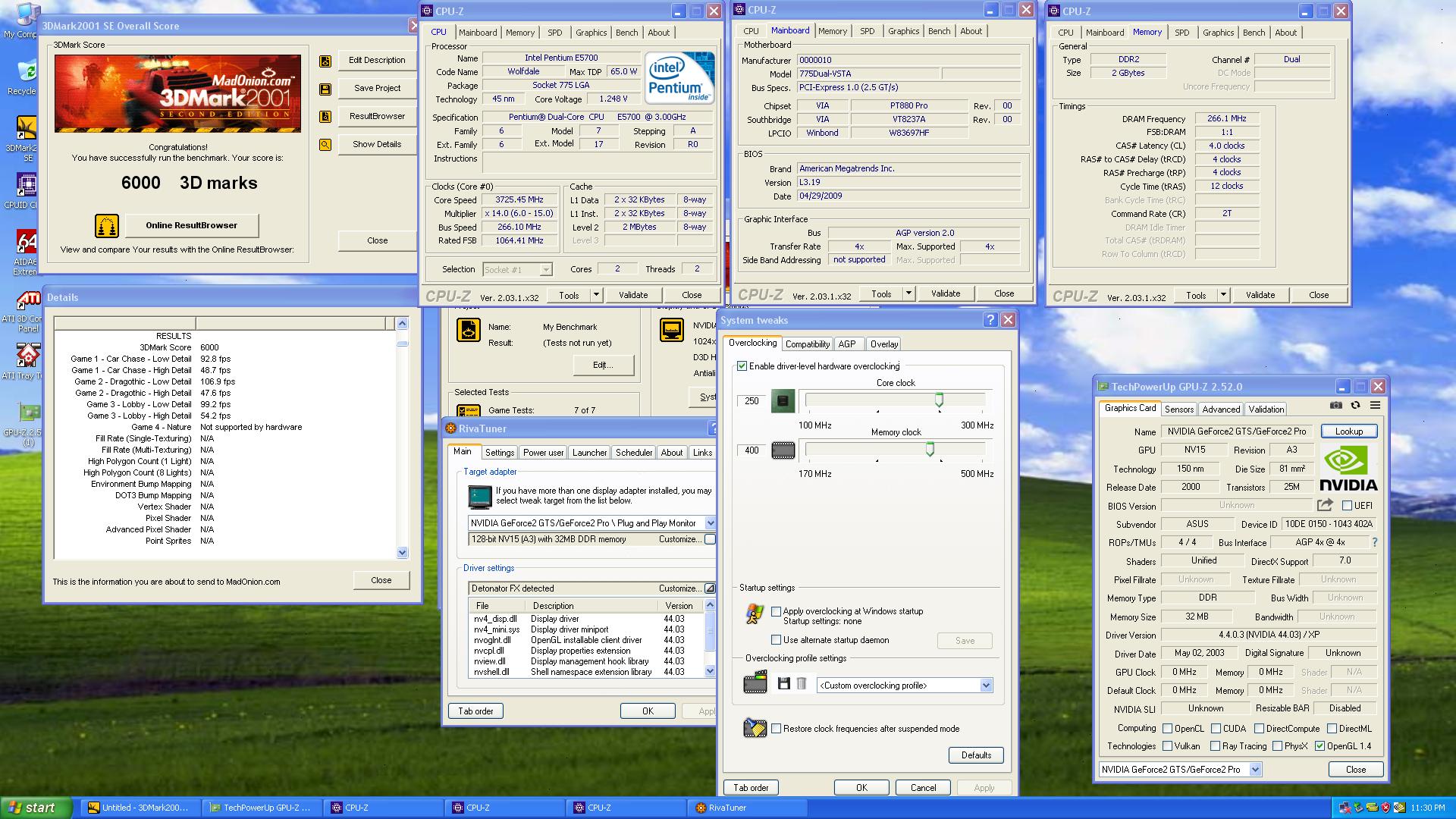The width and height of the screenshot is (1456, 819).
Task: Click Validate in the CPU-Z Memory window
Action: (1260, 295)
